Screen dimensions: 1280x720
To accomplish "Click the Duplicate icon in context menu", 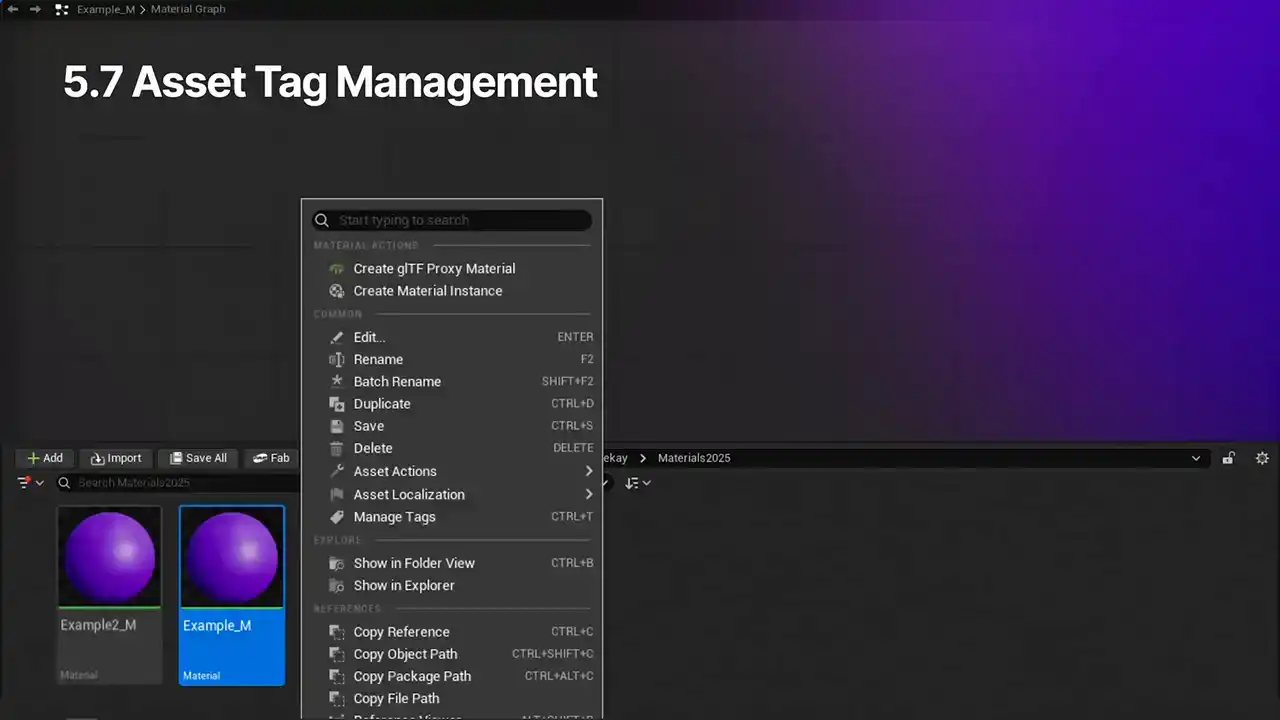I will tap(336, 404).
